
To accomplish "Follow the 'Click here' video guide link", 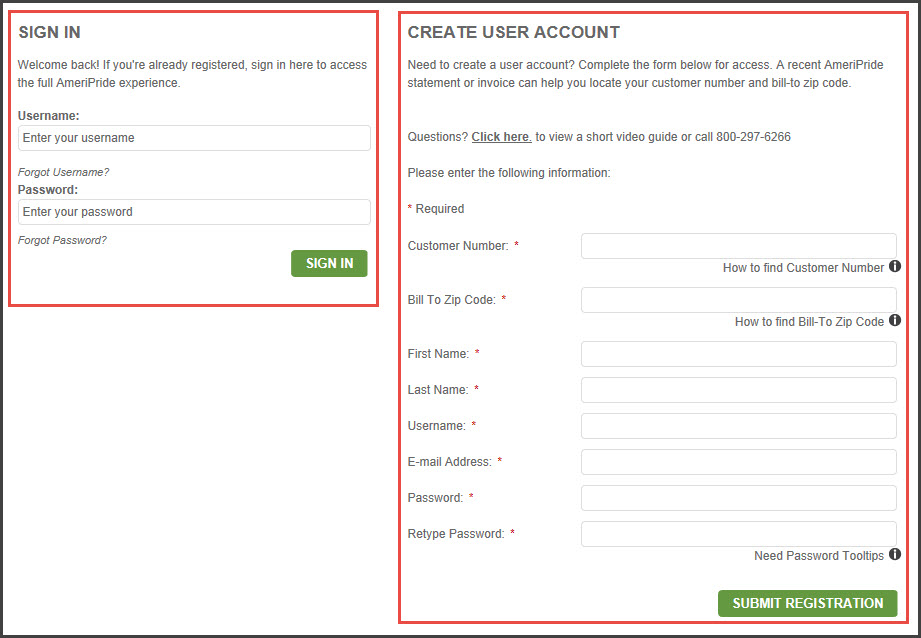I will pyautogui.click(x=501, y=137).
